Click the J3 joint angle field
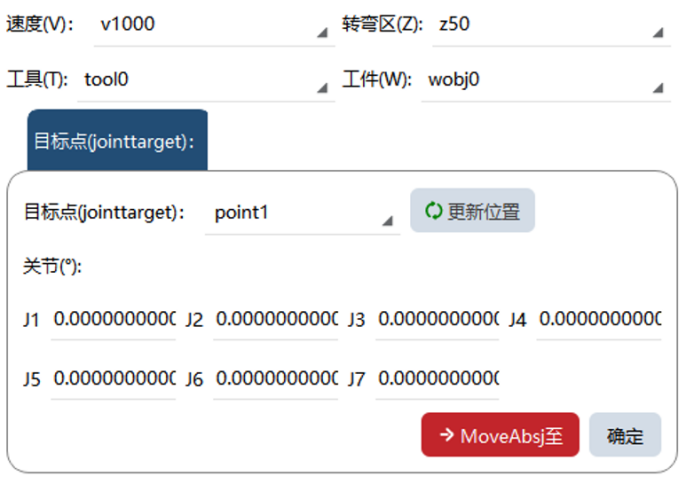The image size is (686, 484). 438,320
